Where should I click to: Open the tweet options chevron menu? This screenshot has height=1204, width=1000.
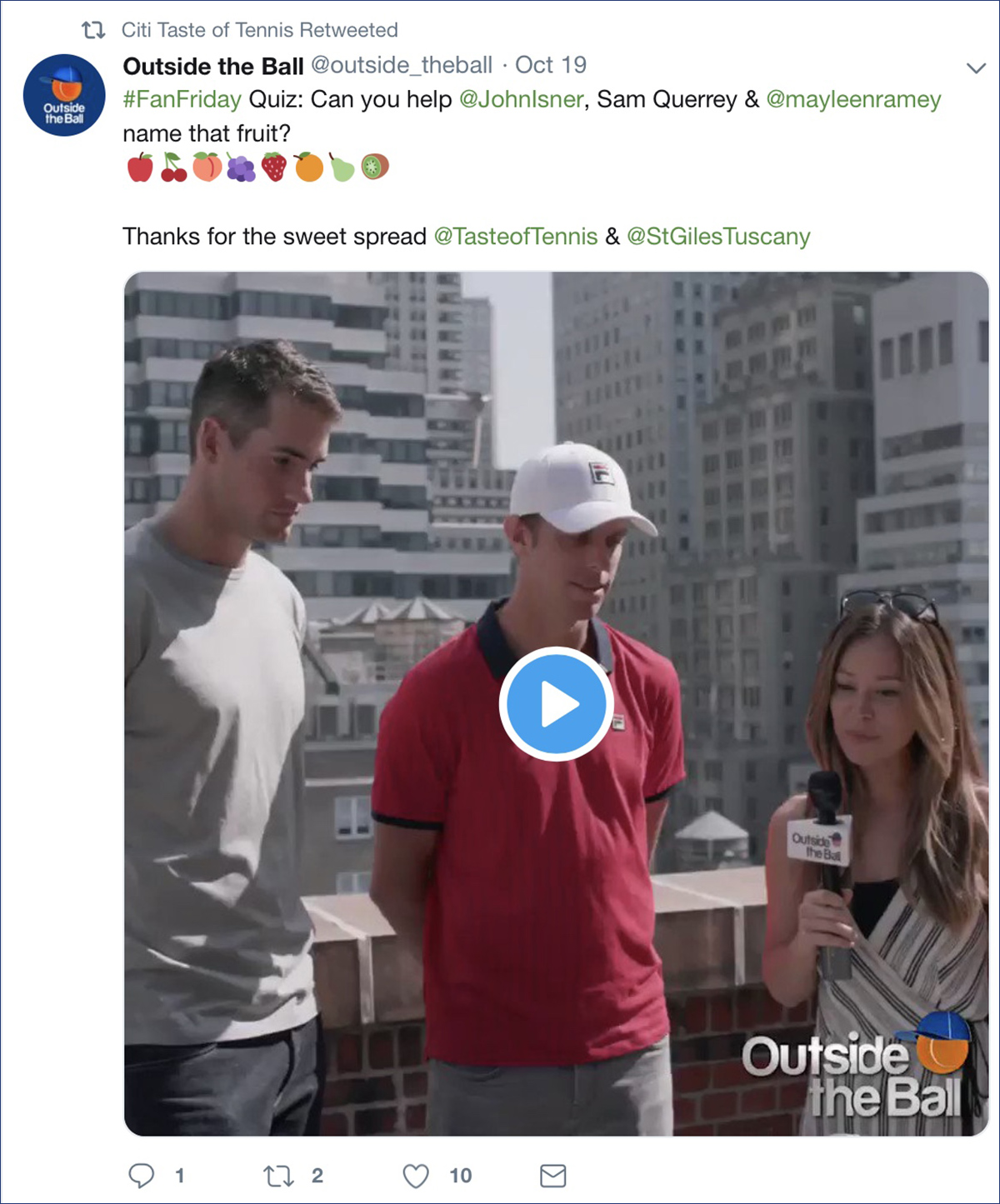click(976, 67)
